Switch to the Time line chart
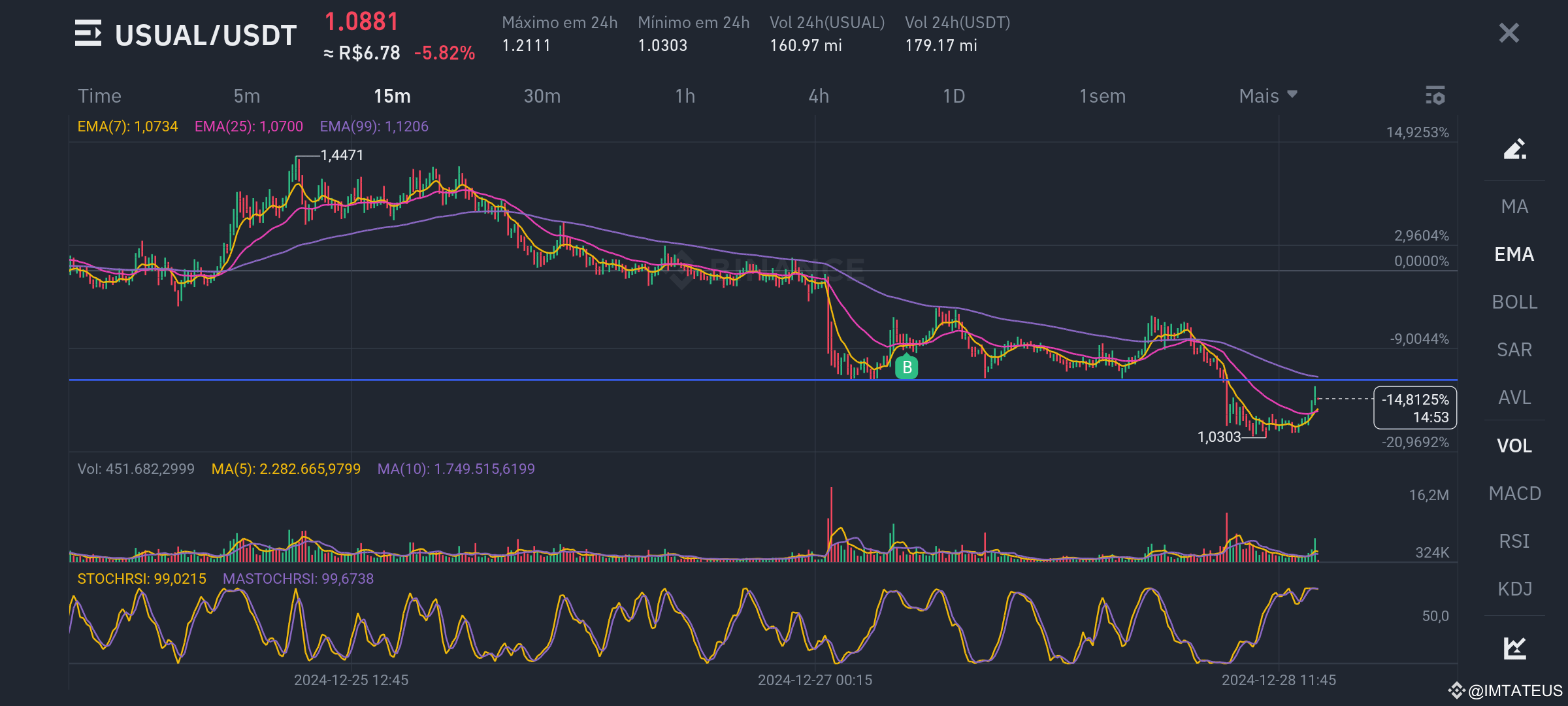The height and width of the screenshot is (706, 1568). point(99,96)
